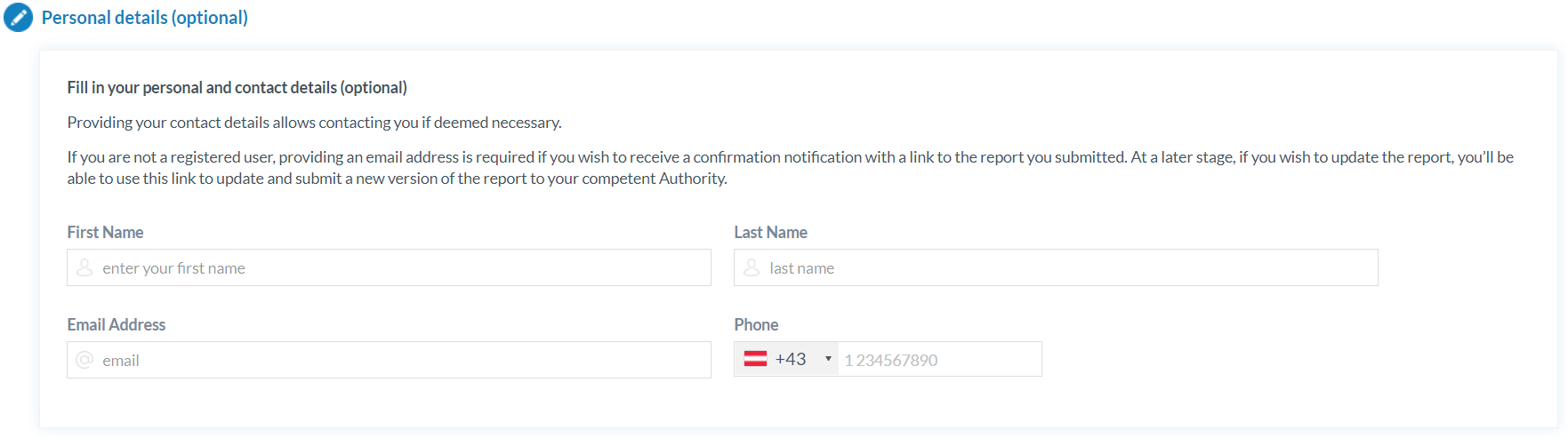Viewport: 1568px width, 438px height.
Task: Click the phone number field showing 1 234567890
Action: pos(938,360)
